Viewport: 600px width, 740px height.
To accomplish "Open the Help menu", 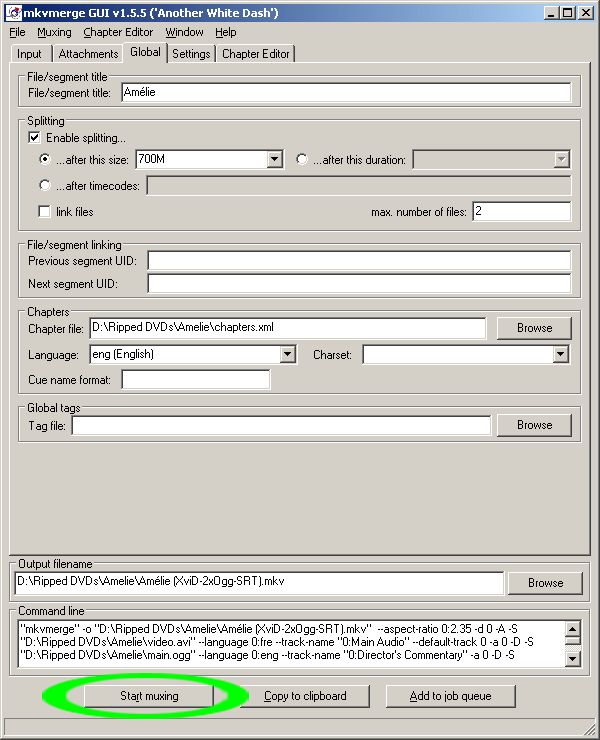I will click(x=226, y=32).
